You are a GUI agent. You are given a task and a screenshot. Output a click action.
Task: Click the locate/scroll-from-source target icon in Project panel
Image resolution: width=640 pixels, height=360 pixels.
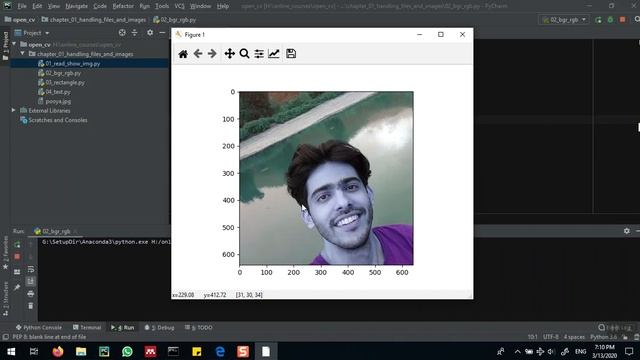click(122, 33)
